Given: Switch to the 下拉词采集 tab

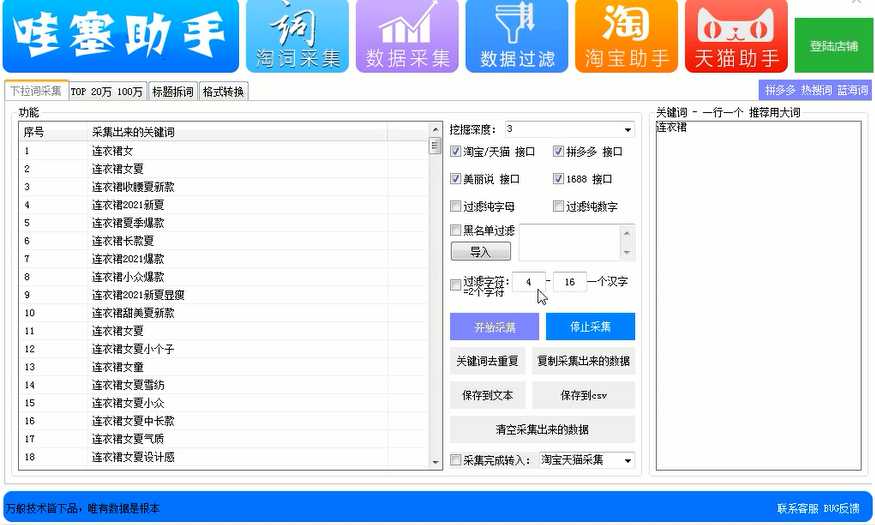Looking at the screenshot, I should point(36,90).
